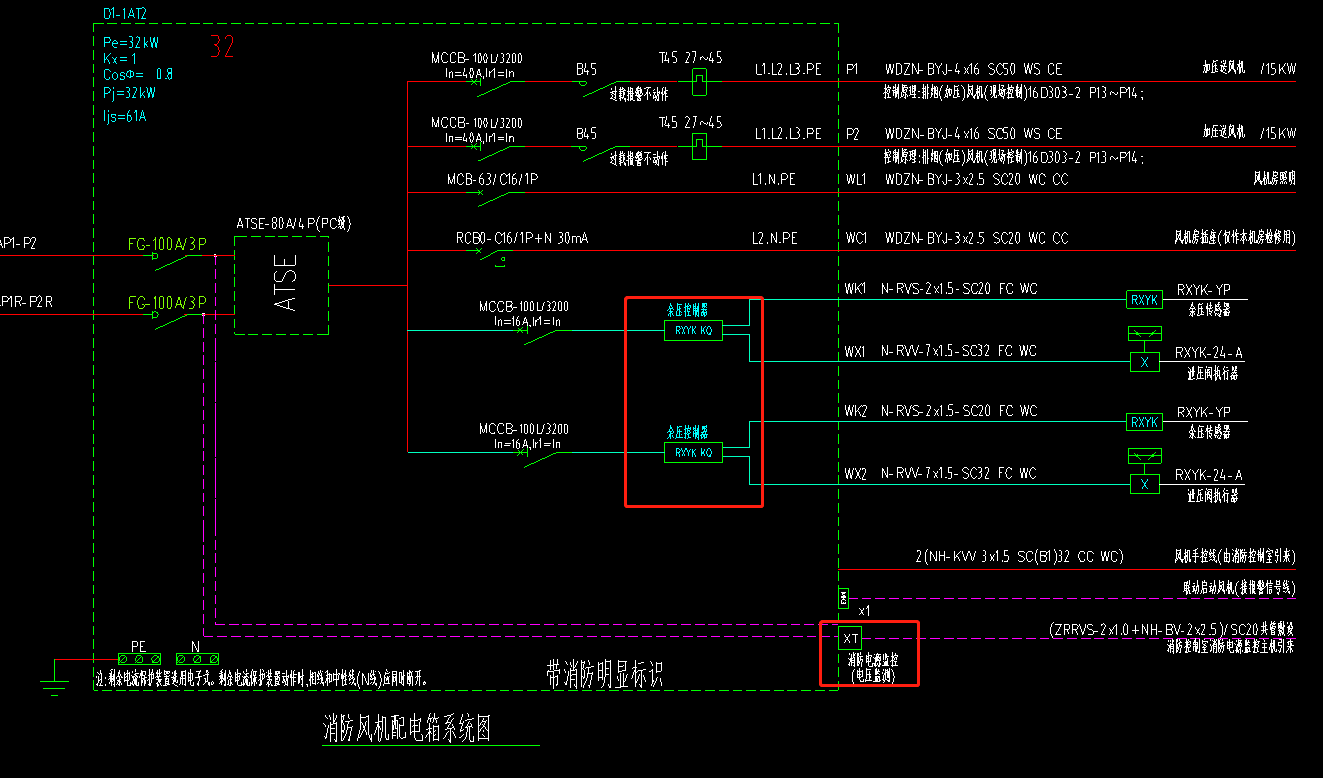1323x778 pixels.
Task: Select the 2(NH-KVV 3x1.5 SC(B1)32 CC WC) text
Action: [x=1019, y=556]
